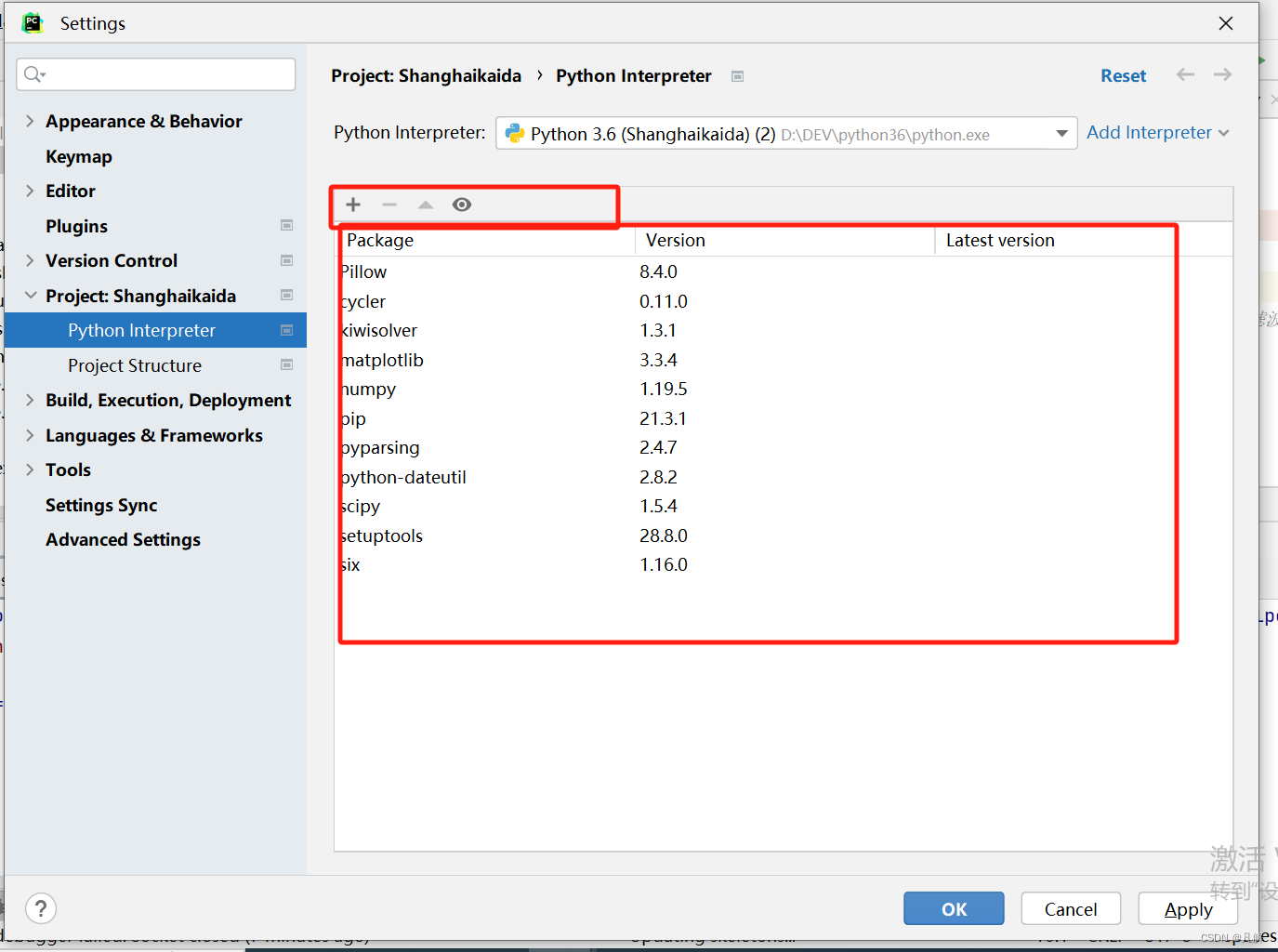Click project marker icon next to Plugins
This screenshot has height=952, width=1278.
[286, 225]
